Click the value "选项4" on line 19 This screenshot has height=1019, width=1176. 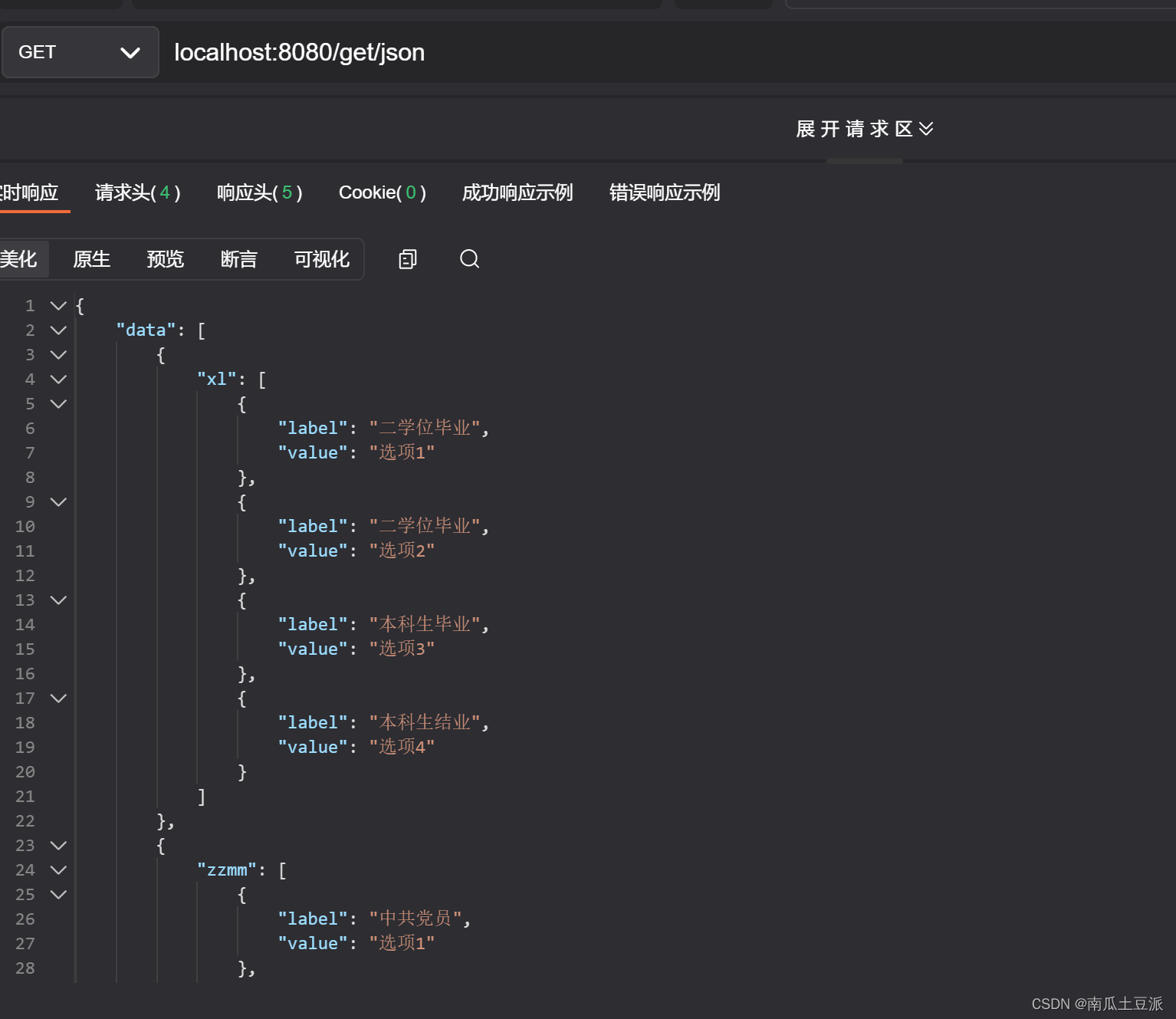402,747
